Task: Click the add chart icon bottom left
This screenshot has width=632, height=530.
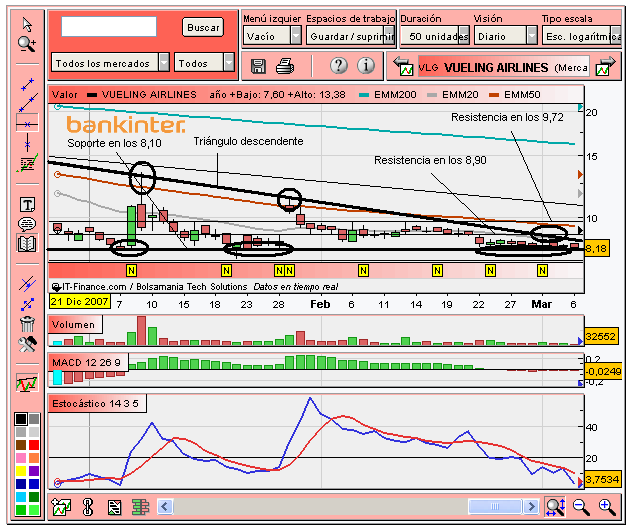Action: [x=61, y=507]
